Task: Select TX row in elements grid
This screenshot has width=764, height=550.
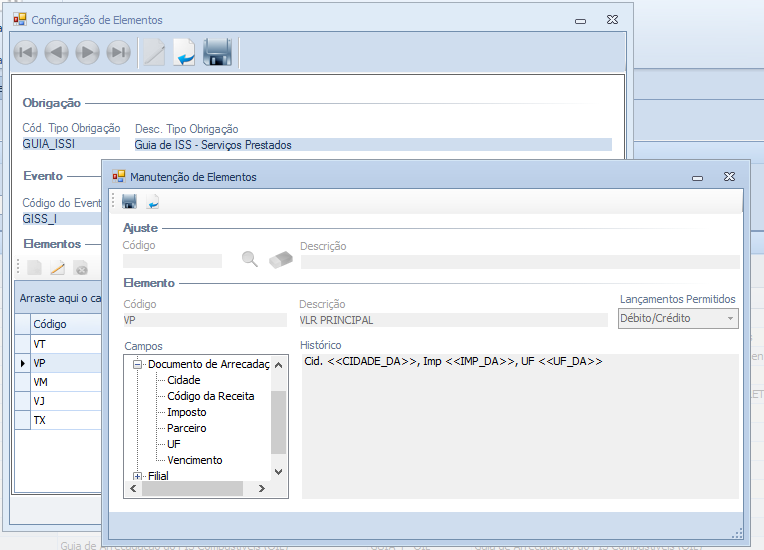Action: coord(58,420)
